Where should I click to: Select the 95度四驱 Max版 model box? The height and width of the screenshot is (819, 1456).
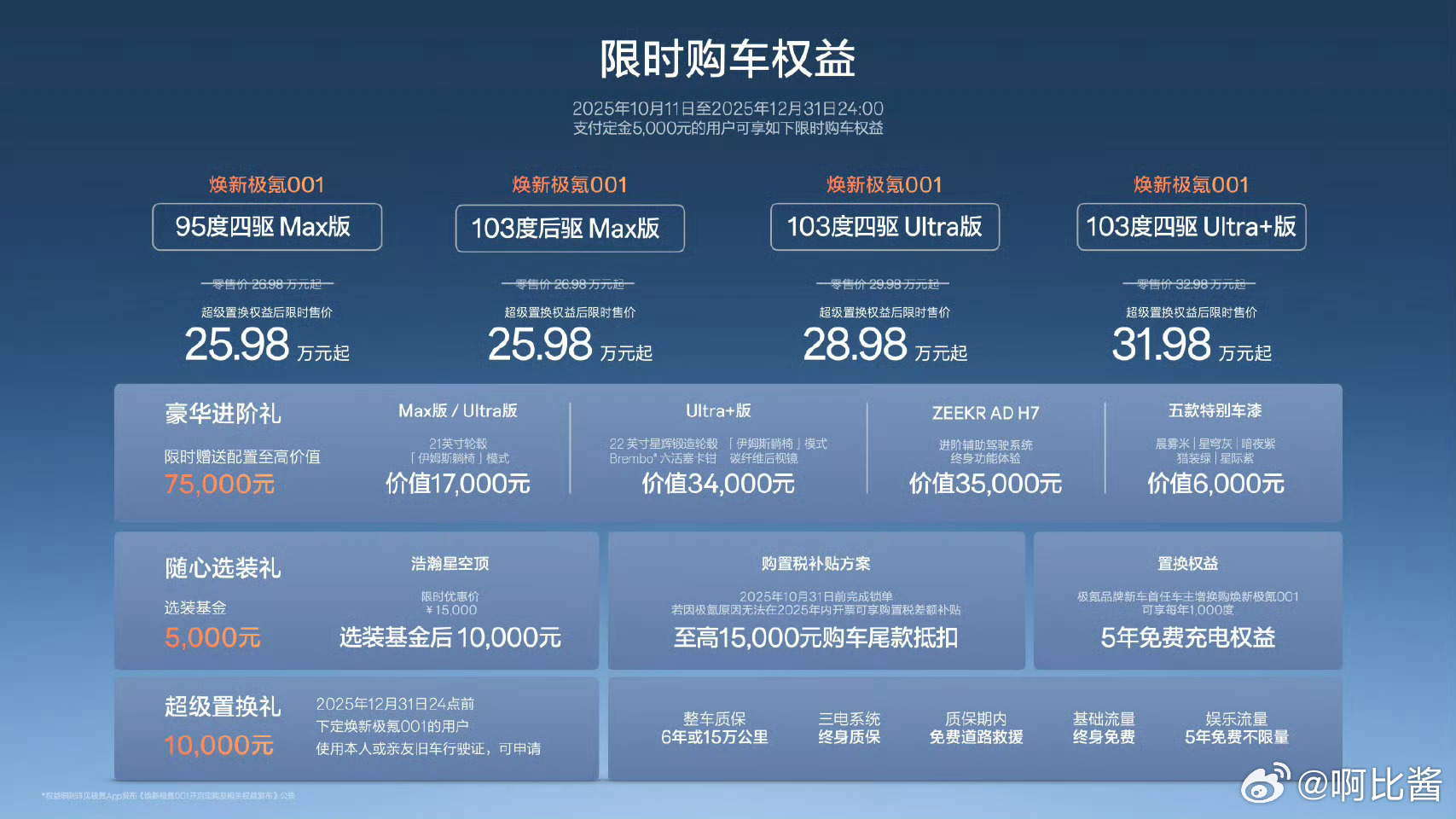[267, 227]
